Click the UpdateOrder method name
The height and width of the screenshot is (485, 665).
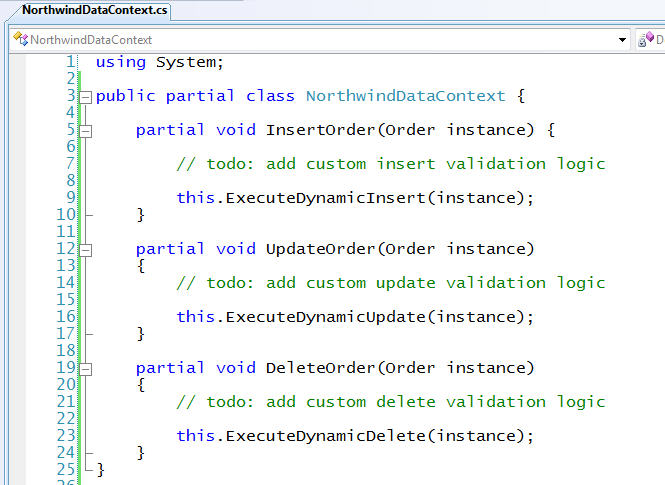pyautogui.click(x=320, y=249)
